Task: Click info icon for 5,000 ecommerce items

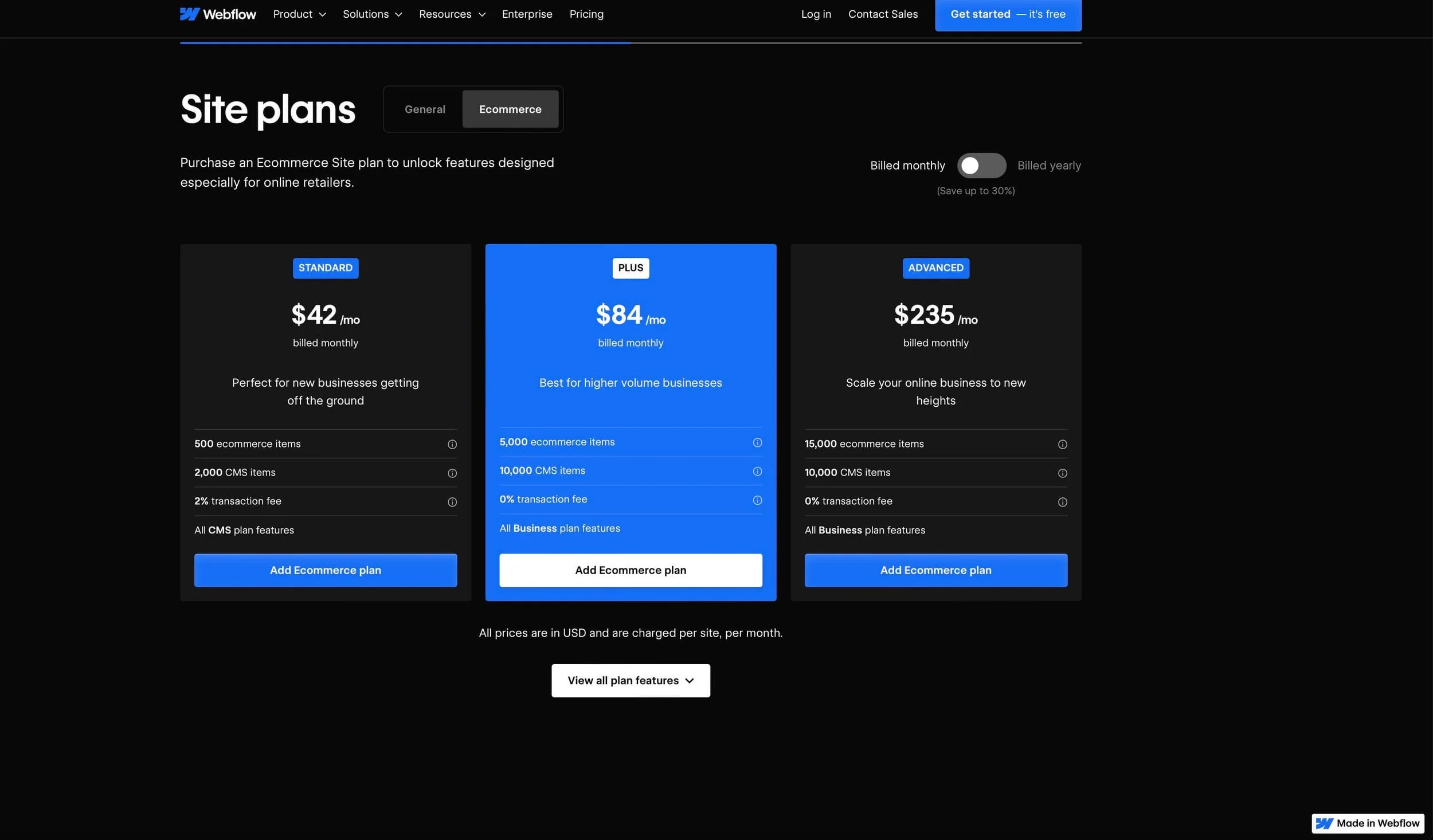Action: click(x=757, y=443)
